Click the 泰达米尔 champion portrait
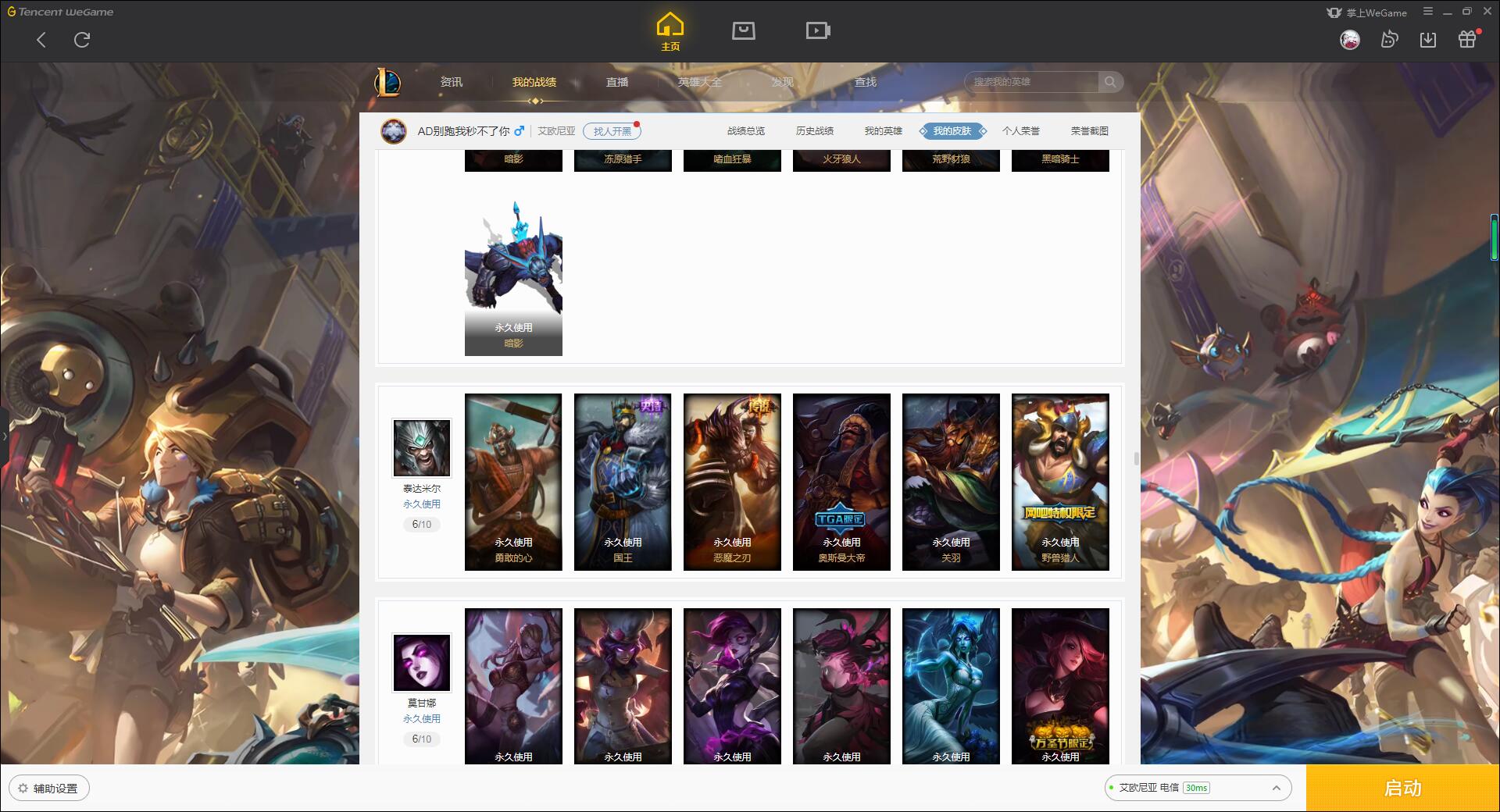 click(x=422, y=448)
